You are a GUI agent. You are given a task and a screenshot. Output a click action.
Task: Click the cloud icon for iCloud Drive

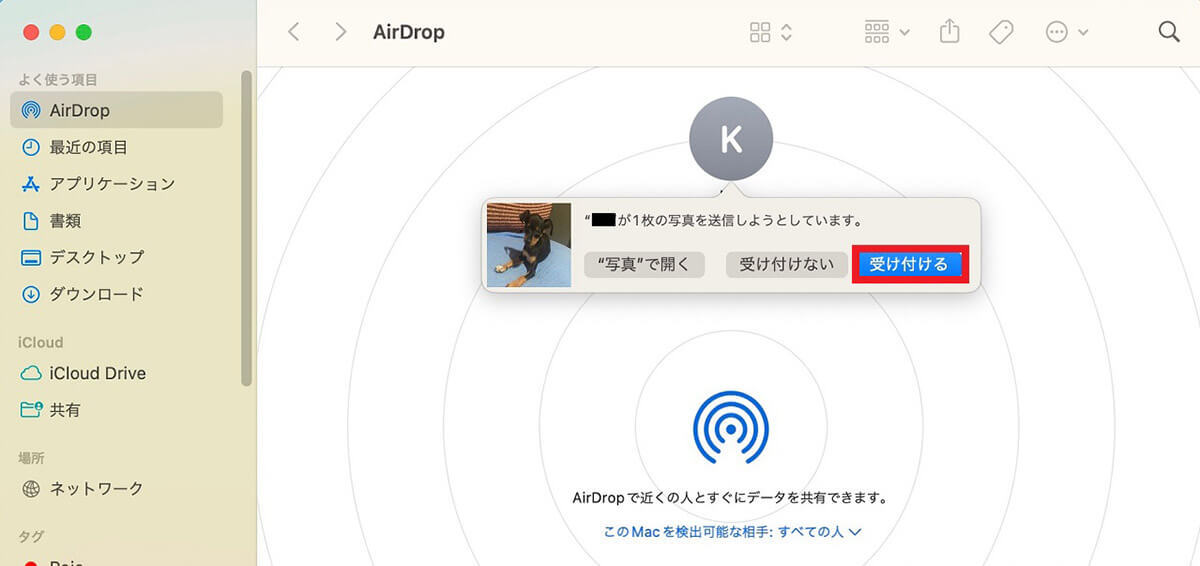(31, 373)
